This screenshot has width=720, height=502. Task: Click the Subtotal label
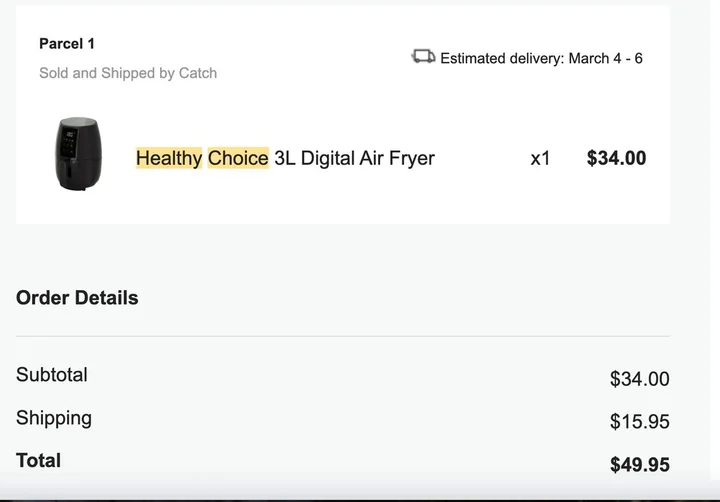coord(52,375)
